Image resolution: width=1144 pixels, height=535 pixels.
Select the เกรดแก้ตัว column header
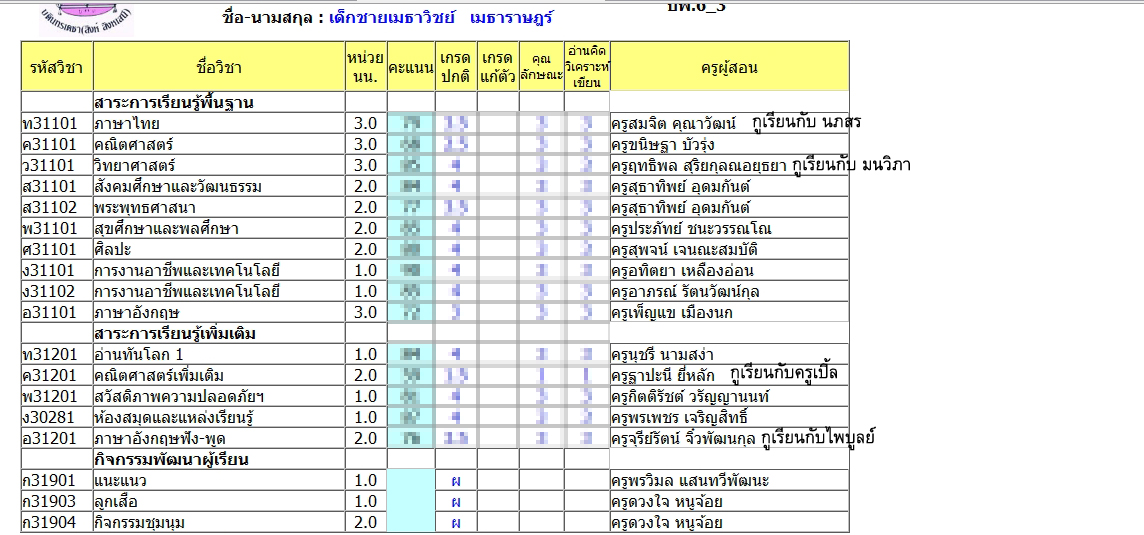tap(498, 66)
